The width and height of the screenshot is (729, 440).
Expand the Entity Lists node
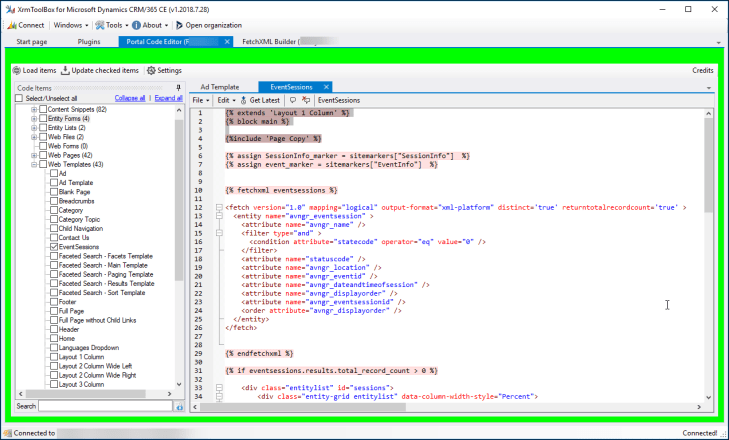pos(34,127)
